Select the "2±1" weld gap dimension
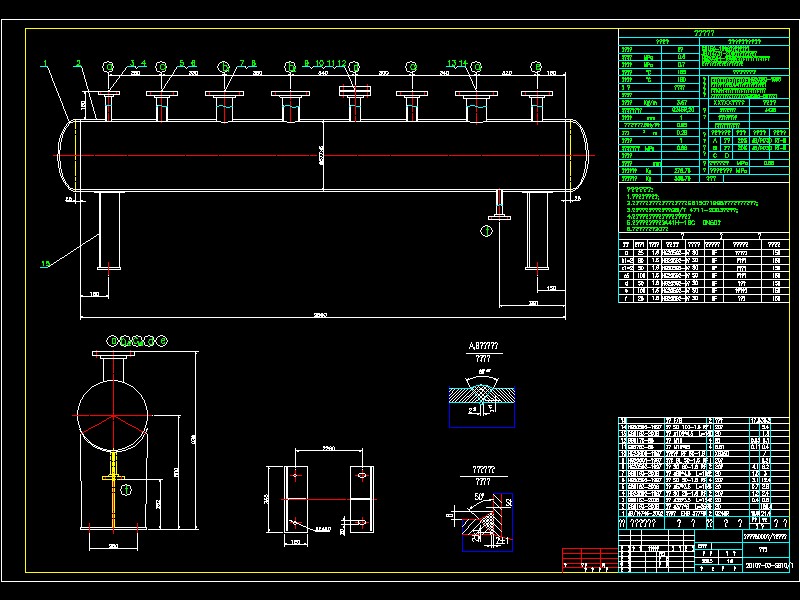This screenshot has height=600, width=800. click(502, 540)
